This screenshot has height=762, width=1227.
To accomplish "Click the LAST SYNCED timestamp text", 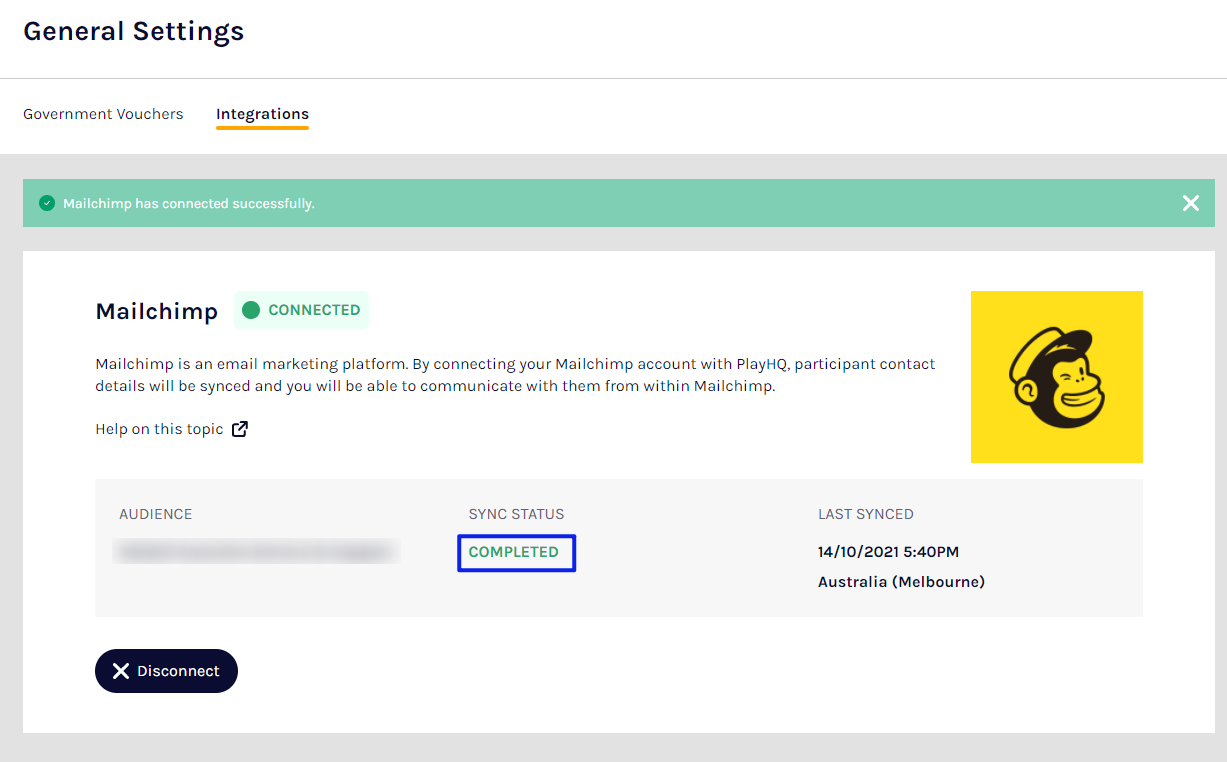I will coord(886,551).
